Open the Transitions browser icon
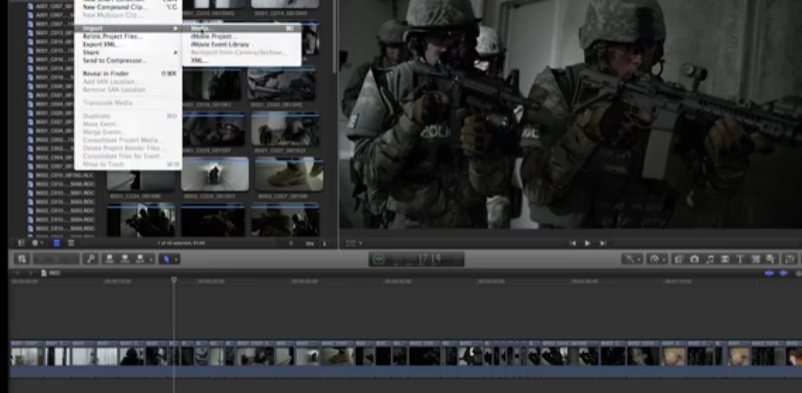The width and height of the screenshot is (802, 393). click(725, 259)
